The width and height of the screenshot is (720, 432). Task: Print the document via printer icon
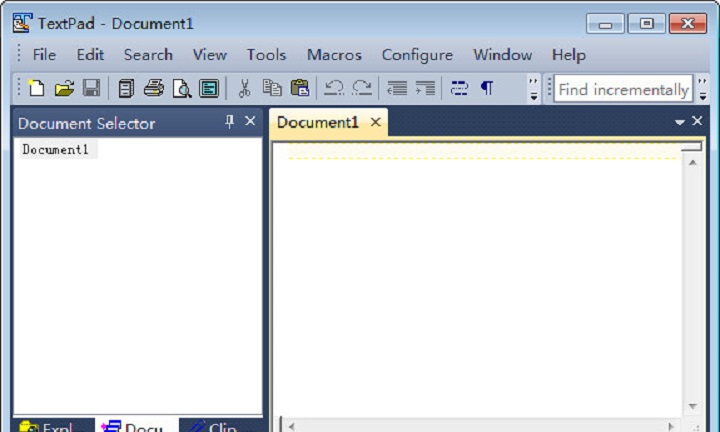(x=153, y=88)
